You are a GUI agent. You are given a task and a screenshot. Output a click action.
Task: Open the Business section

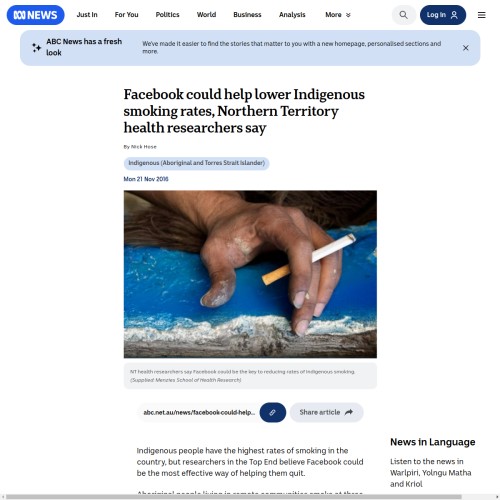click(x=247, y=15)
